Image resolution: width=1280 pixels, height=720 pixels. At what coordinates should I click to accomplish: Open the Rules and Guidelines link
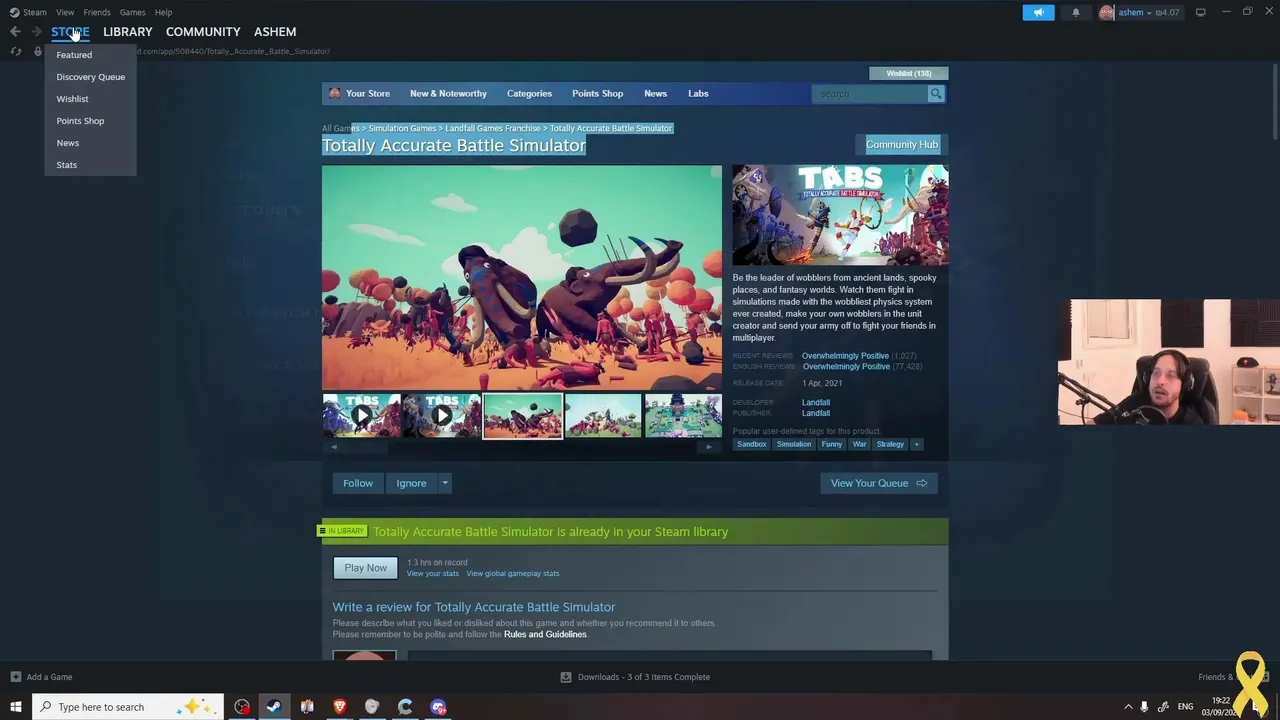click(x=545, y=635)
